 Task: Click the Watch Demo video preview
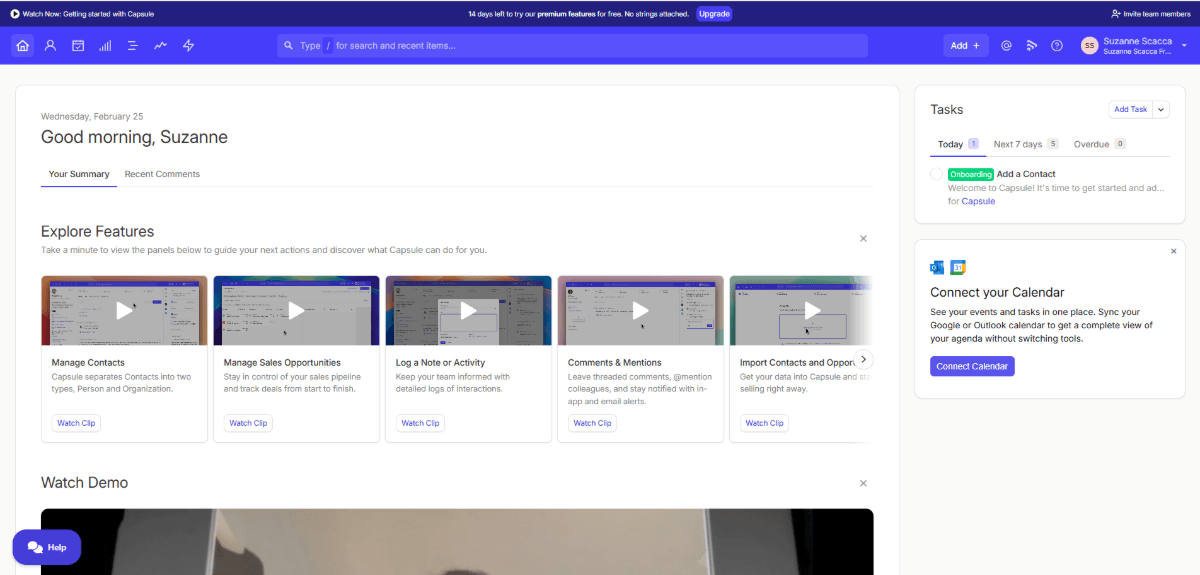click(x=457, y=542)
